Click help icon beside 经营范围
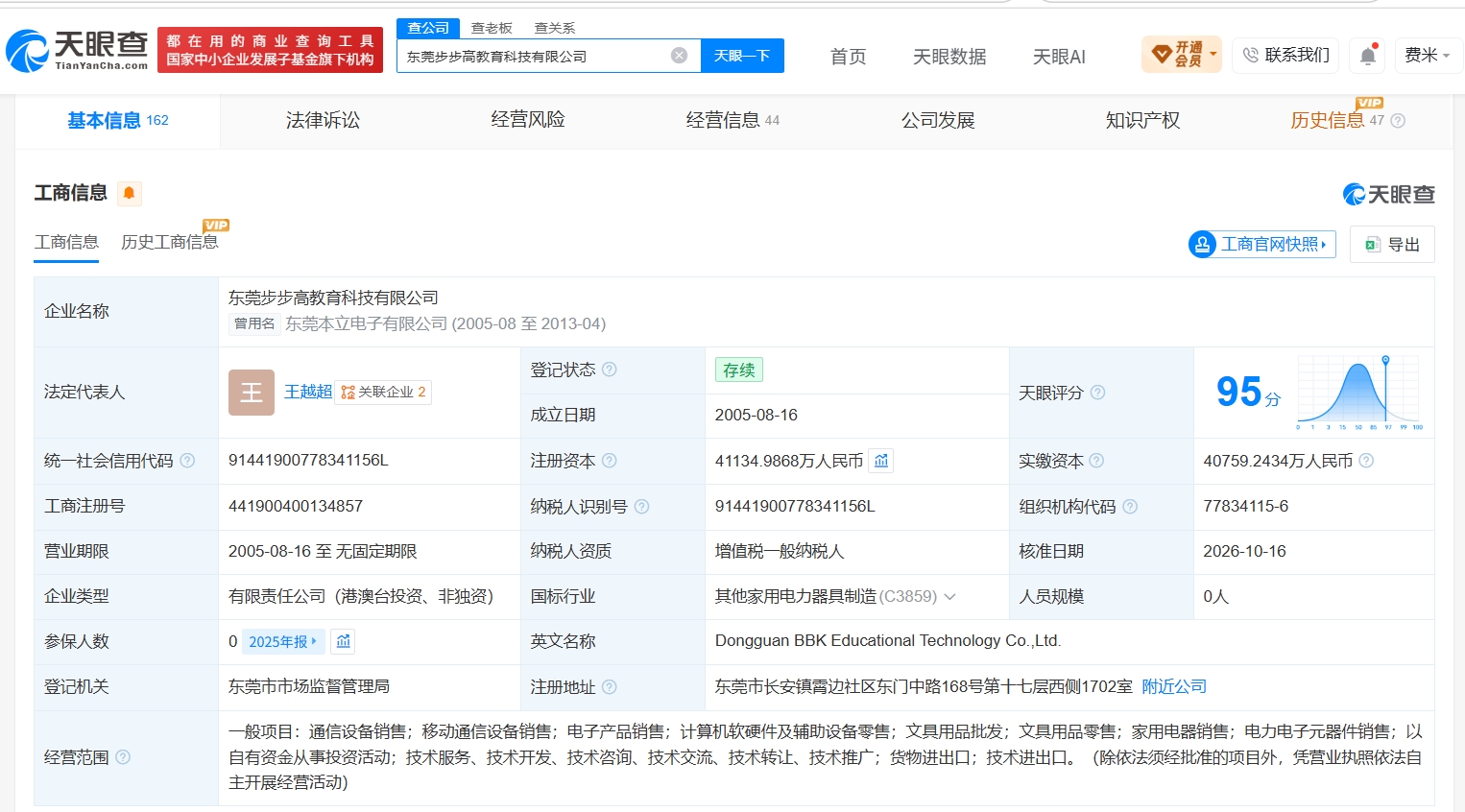Image resolution: width=1465 pixels, height=812 pixels. pos(123,757)
